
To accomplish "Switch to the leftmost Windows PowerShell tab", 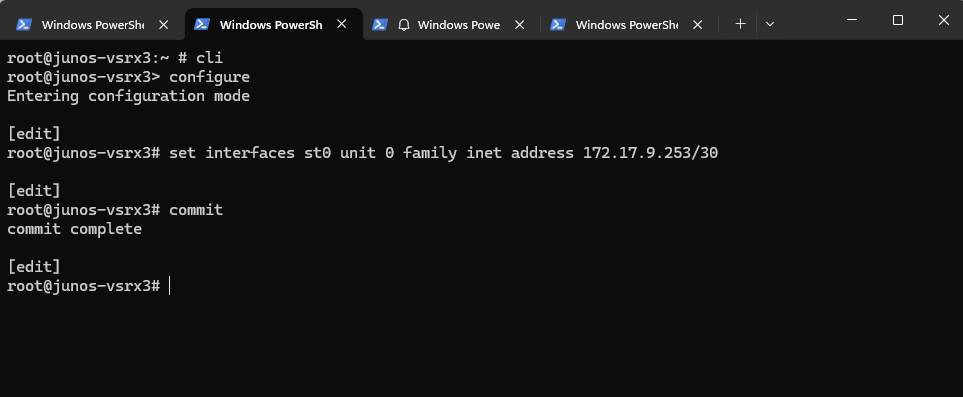I will (x=92, y=25).
